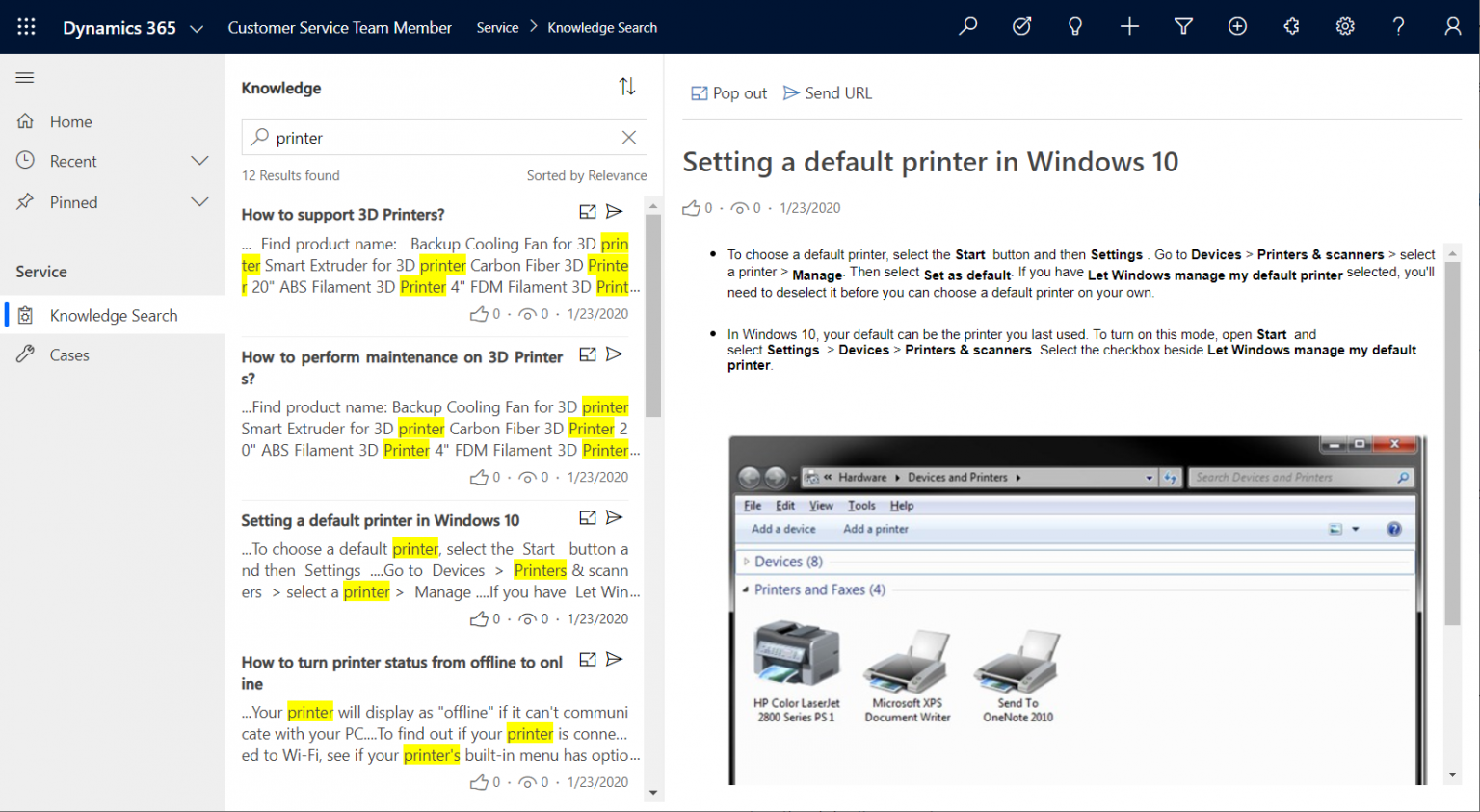Pop out the 3D Printers support article
The width and height of the screenshot is (1480, 812).
pyautogui.click(x=588, y=212)
